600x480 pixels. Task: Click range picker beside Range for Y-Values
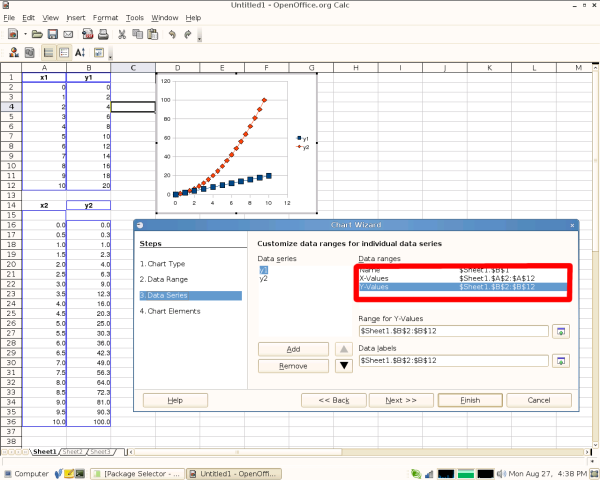(x=561, y=331)
